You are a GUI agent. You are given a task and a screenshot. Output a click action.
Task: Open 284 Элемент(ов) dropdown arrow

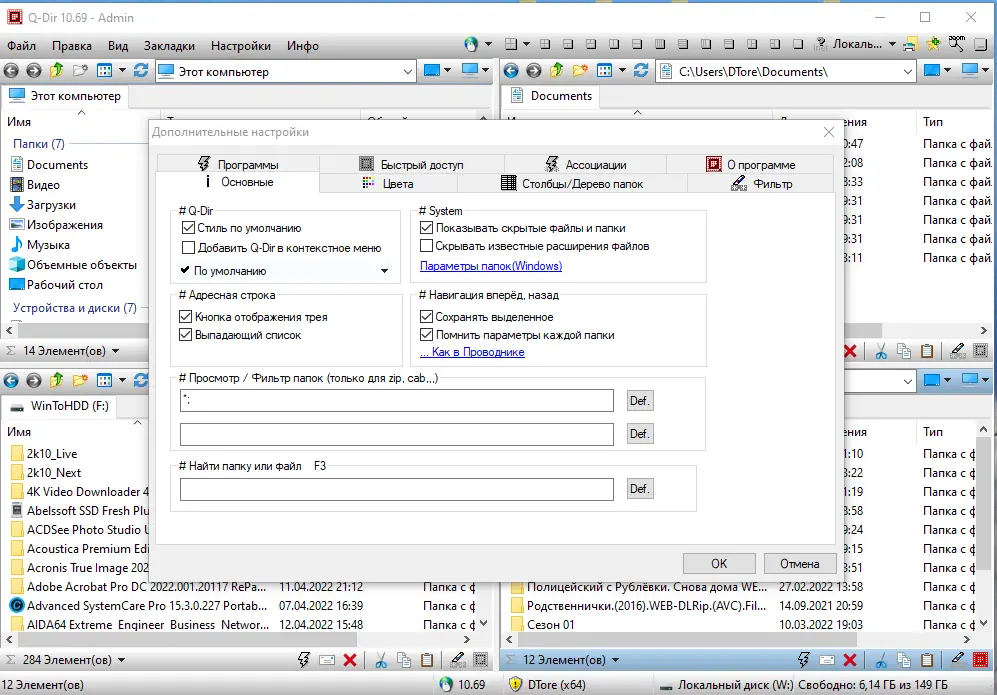[x=121, y=660]
